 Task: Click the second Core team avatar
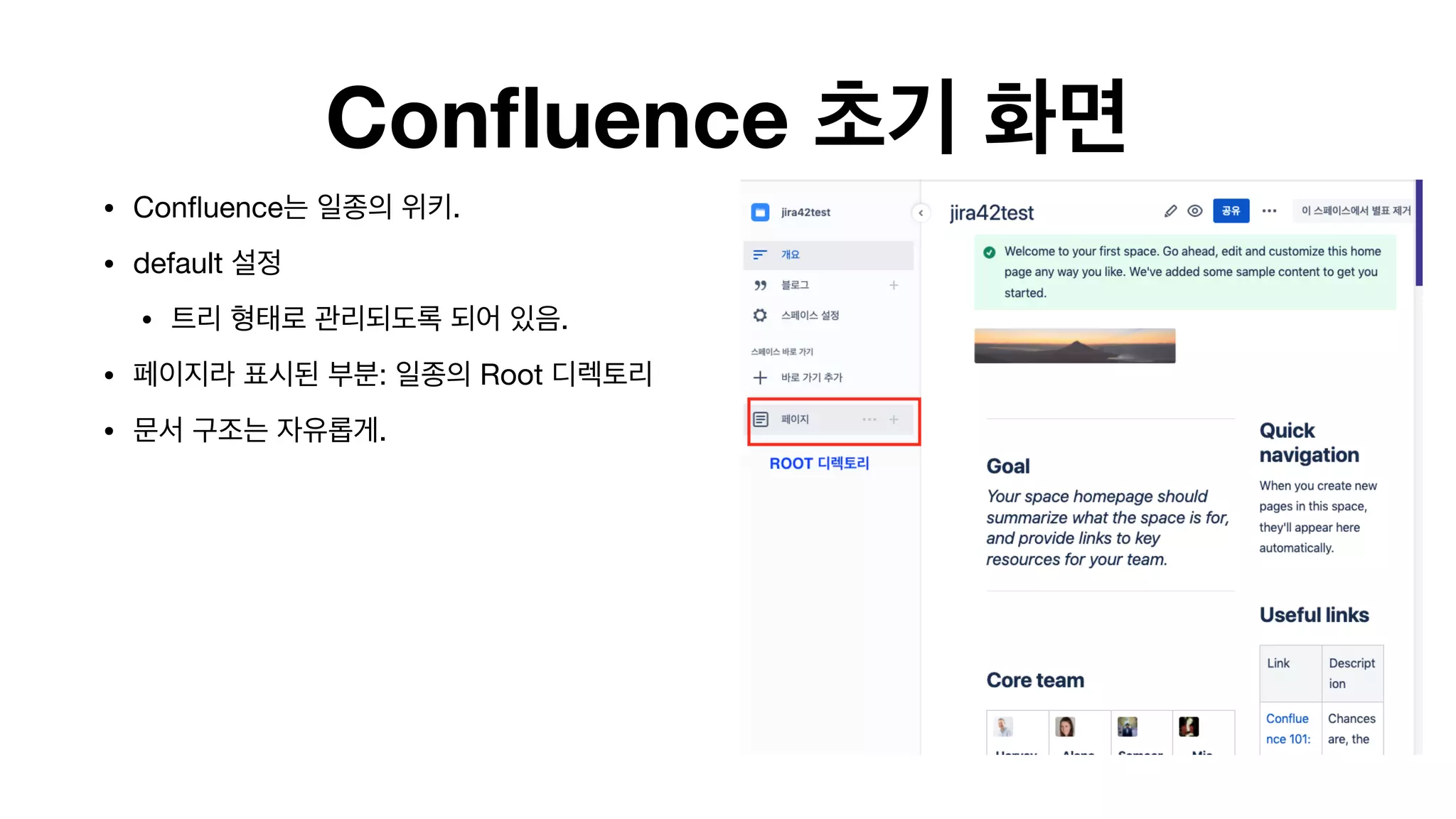click(1065, 727)
